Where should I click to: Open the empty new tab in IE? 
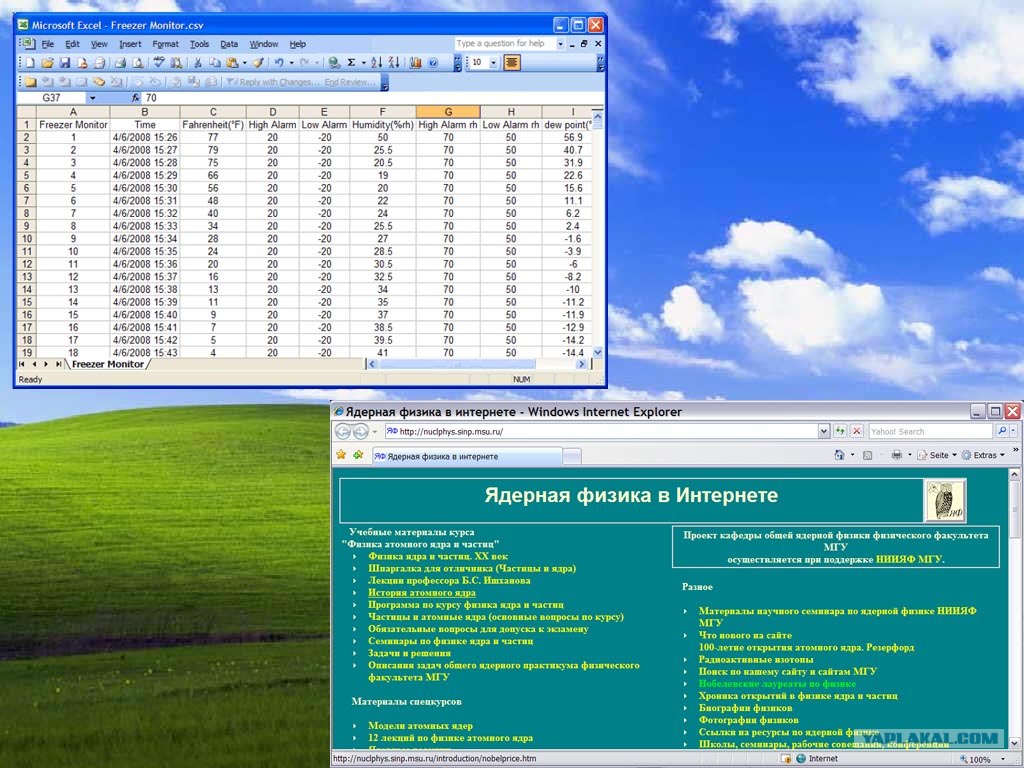click(572, 456)
